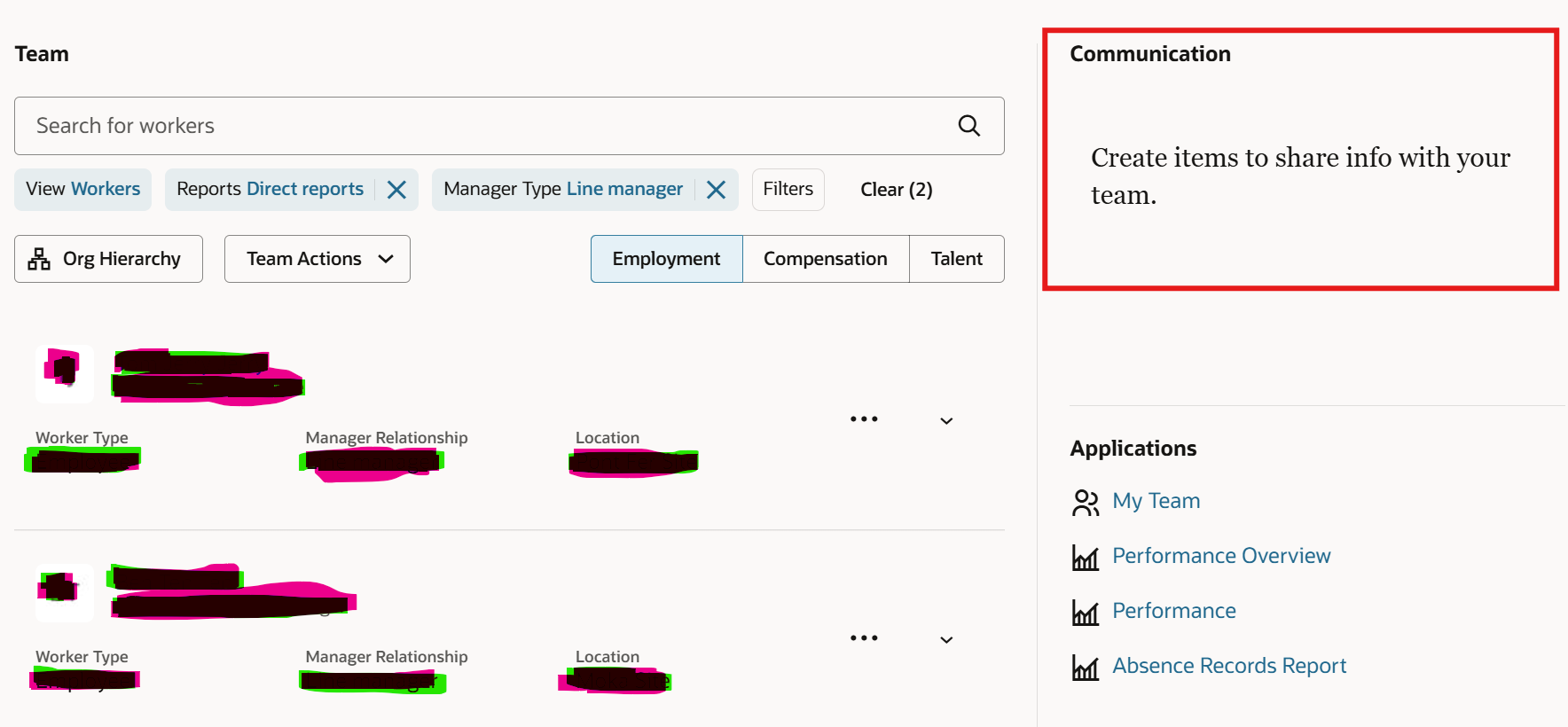1568x727 pixels.
Task: Switch to the Talent tab
Action: point(957,259)
